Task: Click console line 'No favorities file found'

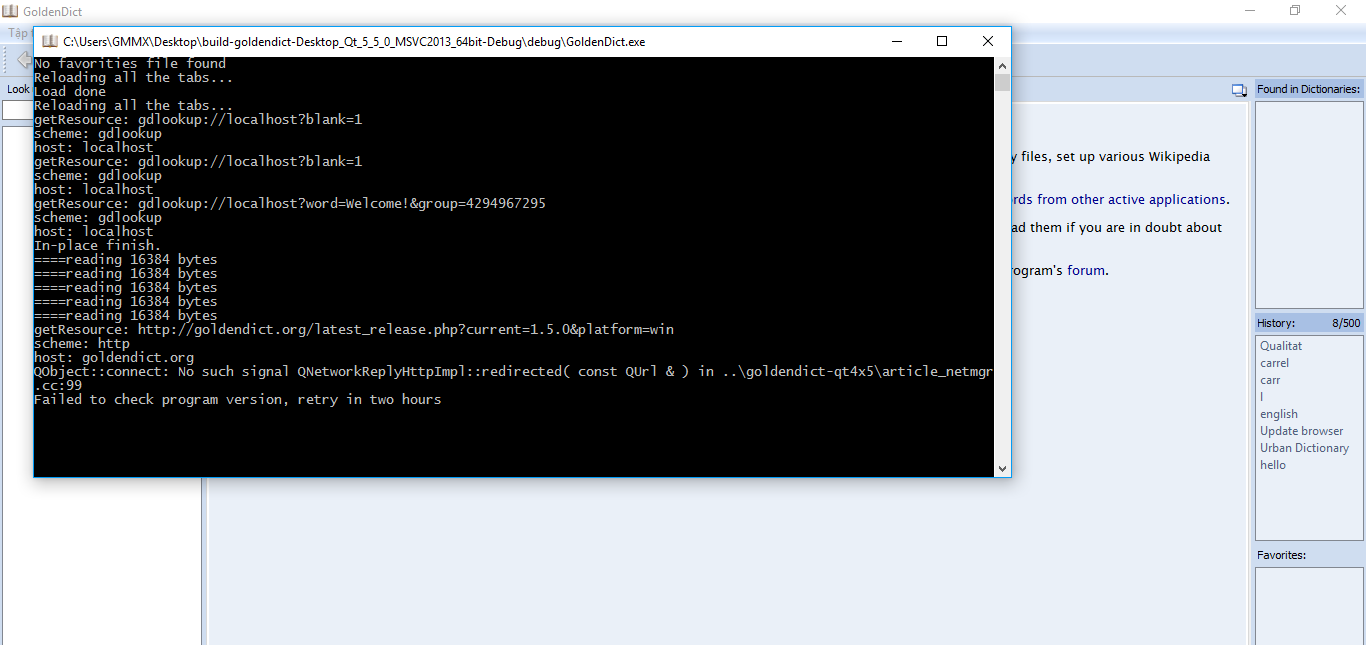Action: (130, 64)
